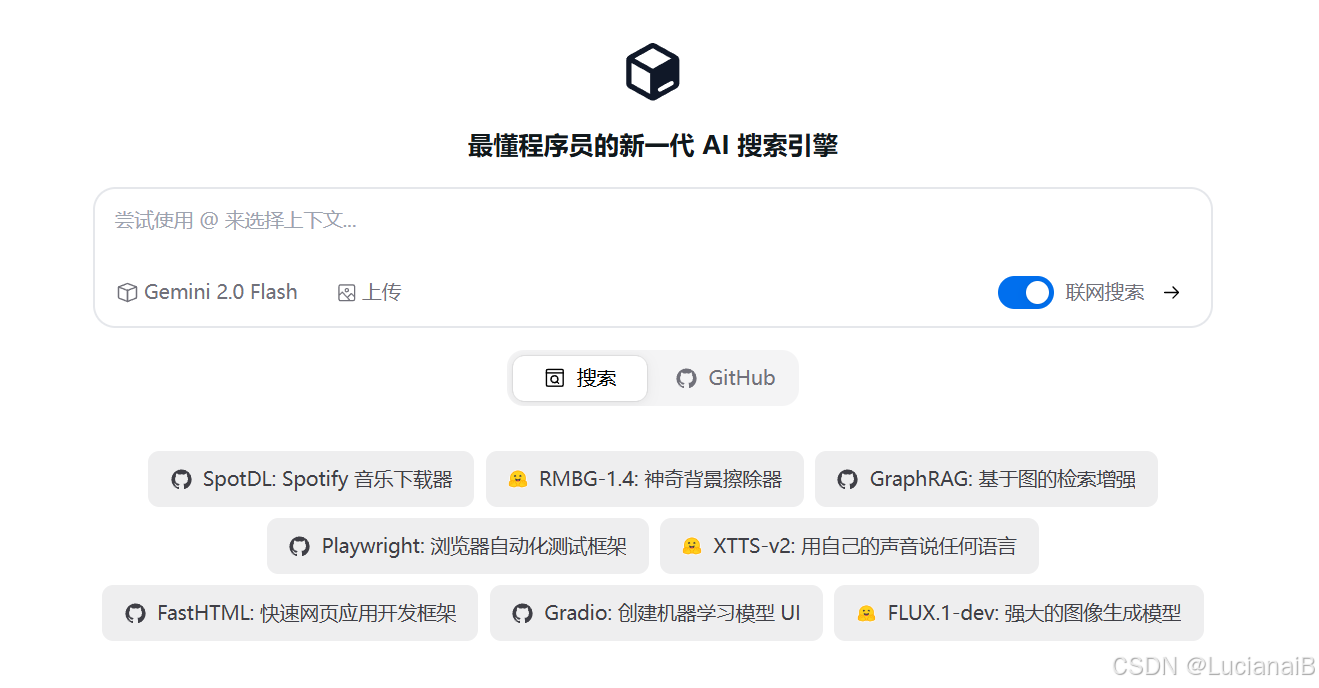Choose RMBG-1.4: 神奇背景擦除器 suggestion
1319x688 pixels.
pyautogui.click(x=645, y=479)
